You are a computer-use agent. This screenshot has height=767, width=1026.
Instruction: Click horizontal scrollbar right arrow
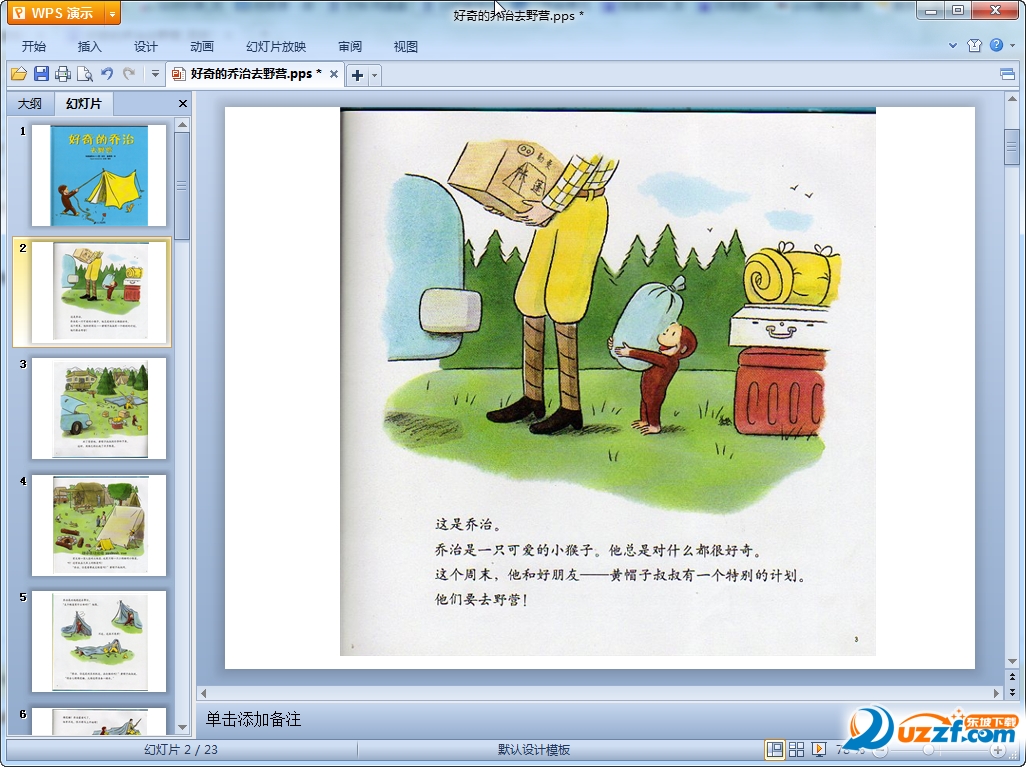997,692
